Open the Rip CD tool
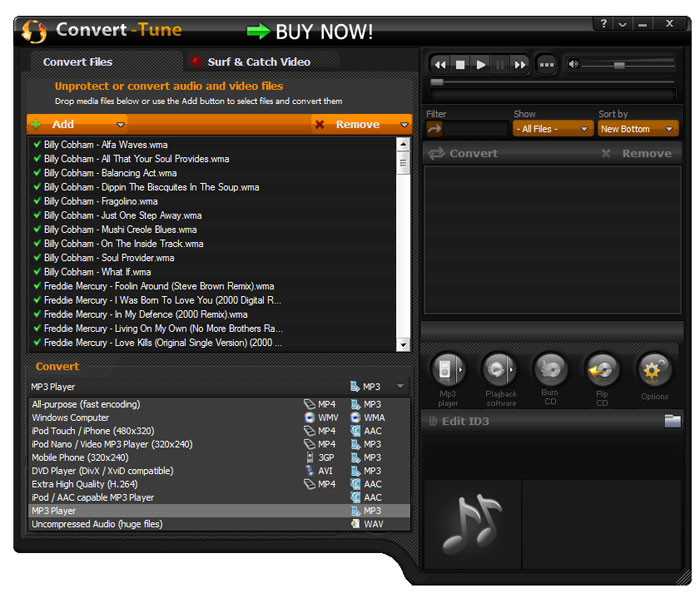Image resolution: width=700 pixels, height=598 pixels. (602, 370)
